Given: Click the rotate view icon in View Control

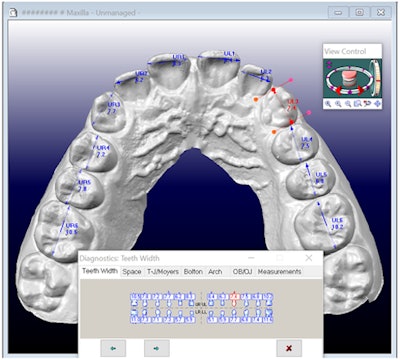Looking at the screenshot, I should click(367, 104).
